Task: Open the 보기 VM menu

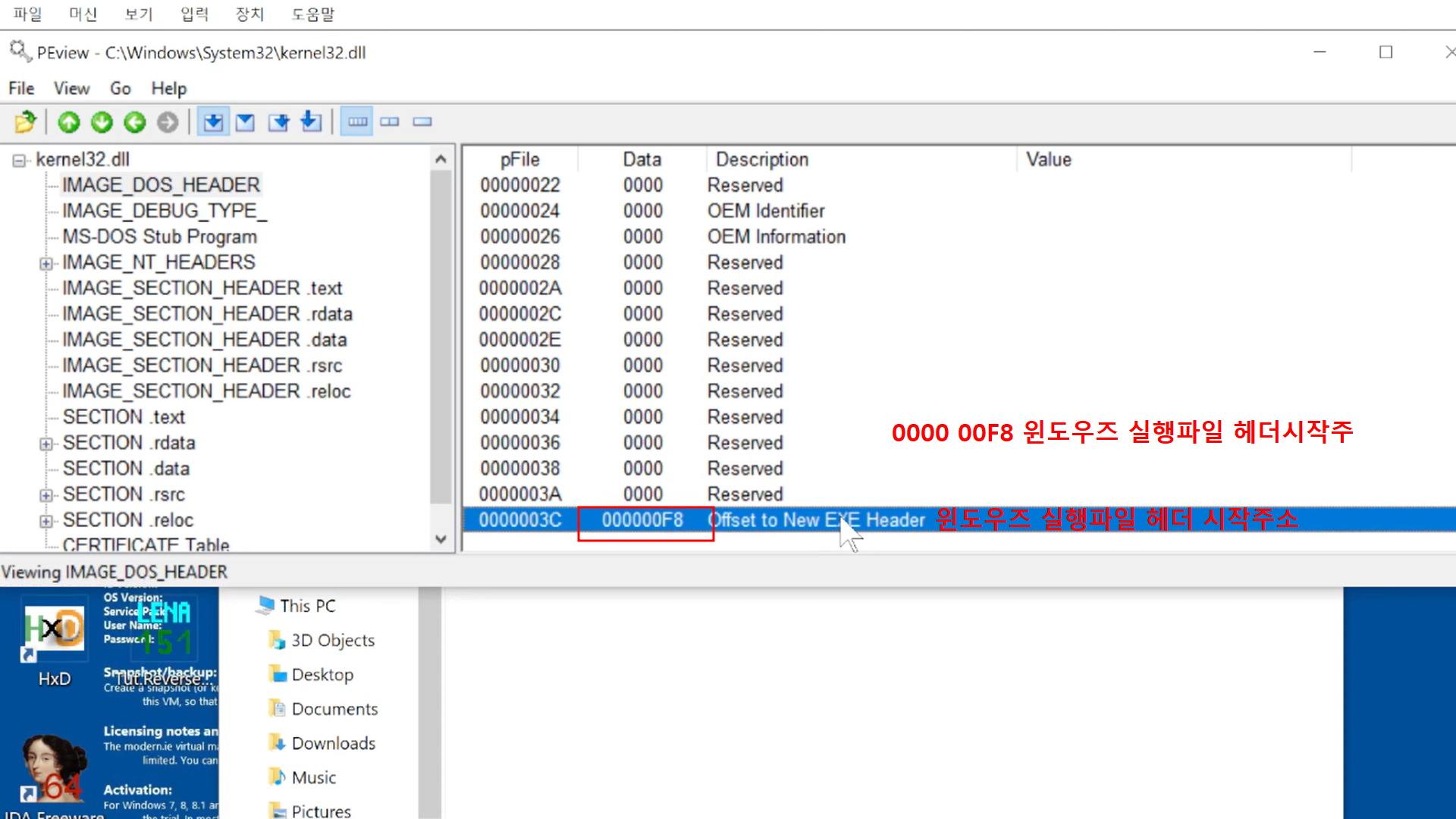Action: (138, 14)
